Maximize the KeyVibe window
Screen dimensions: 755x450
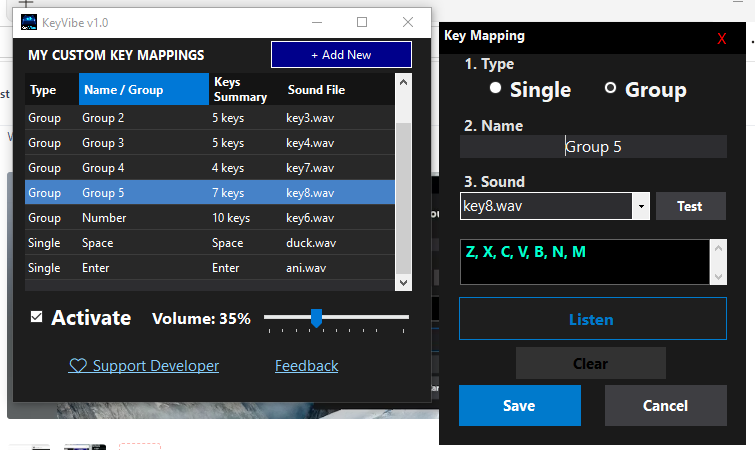tap(362, 22)
